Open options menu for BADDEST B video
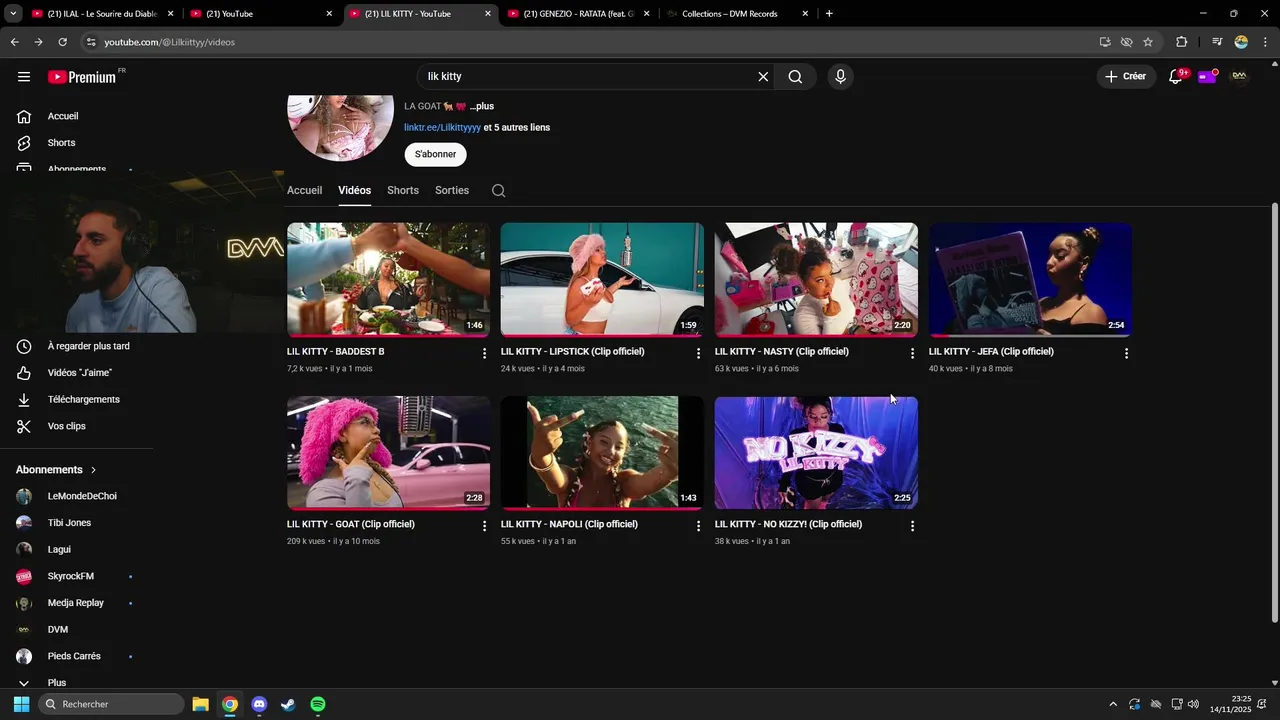This screenshot has width=1280, height=720. (485, 353)
